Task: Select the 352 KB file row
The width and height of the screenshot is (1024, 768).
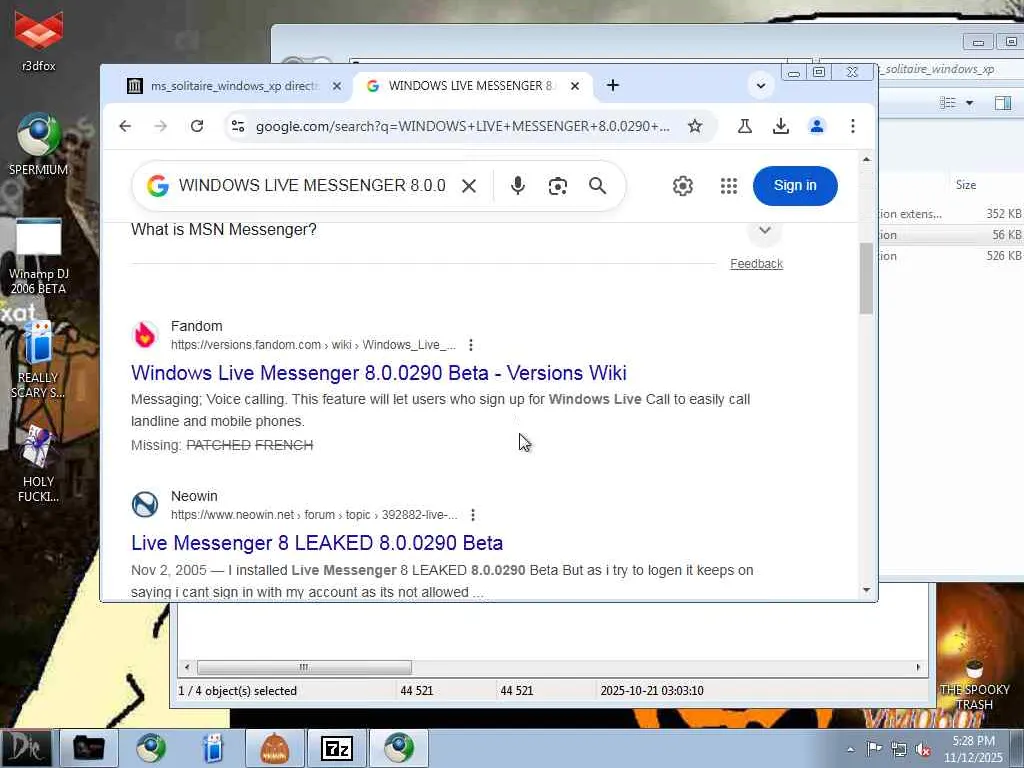Action: (x=951, y=214)
